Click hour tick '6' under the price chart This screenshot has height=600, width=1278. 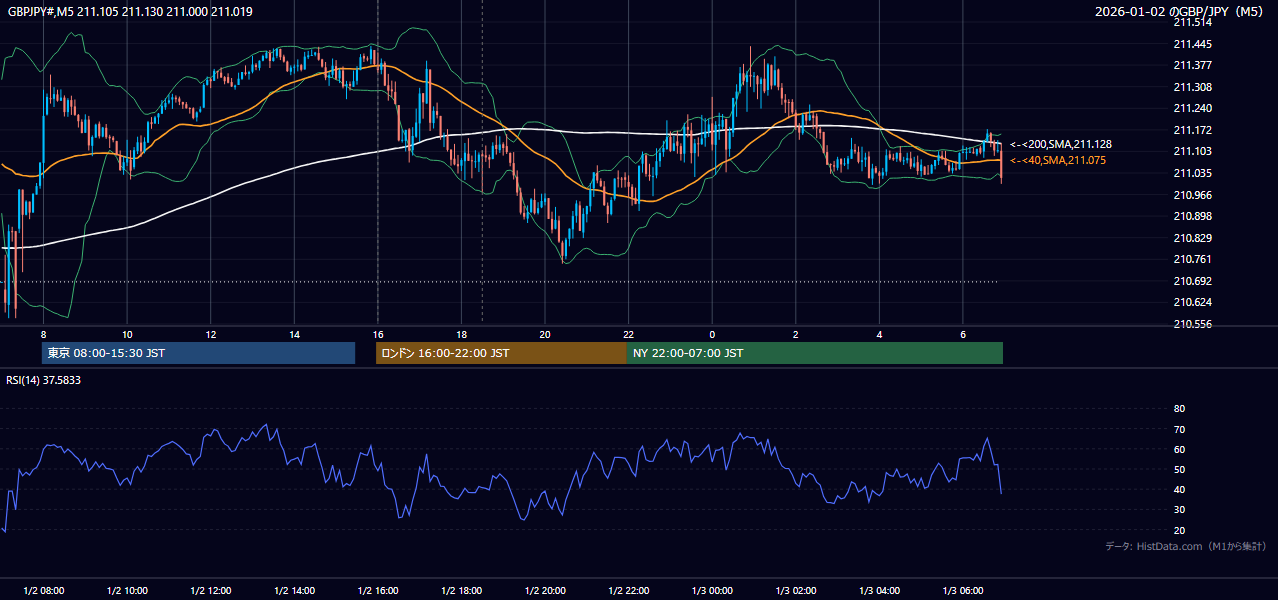point(962,334)
